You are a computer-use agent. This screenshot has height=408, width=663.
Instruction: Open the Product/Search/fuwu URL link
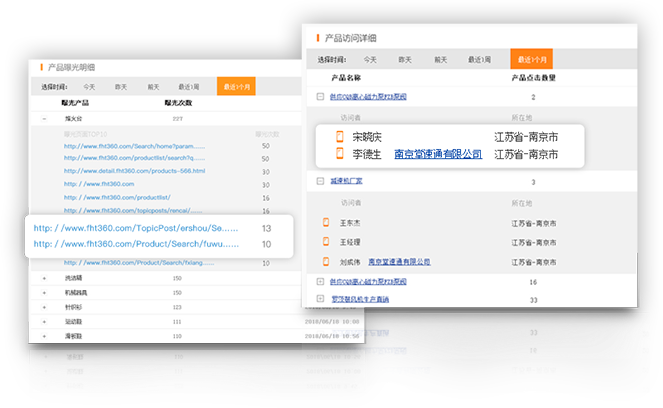(136, 244)
